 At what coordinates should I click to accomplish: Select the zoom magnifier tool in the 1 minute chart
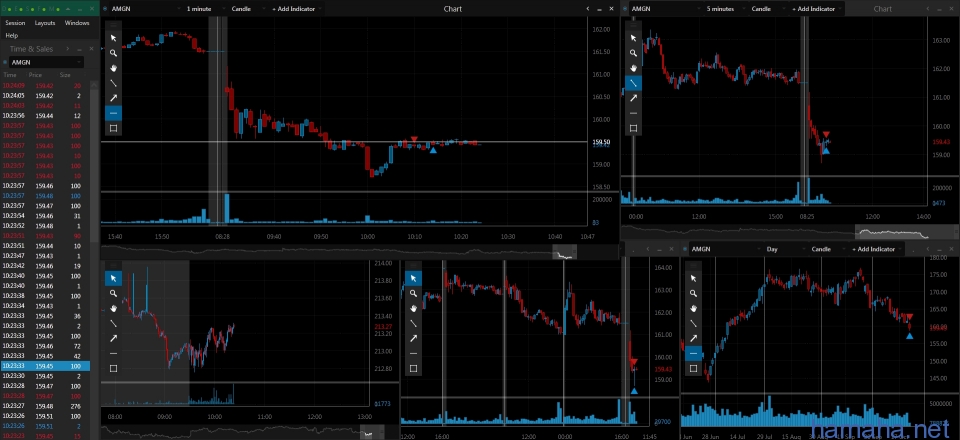[113, 53]
